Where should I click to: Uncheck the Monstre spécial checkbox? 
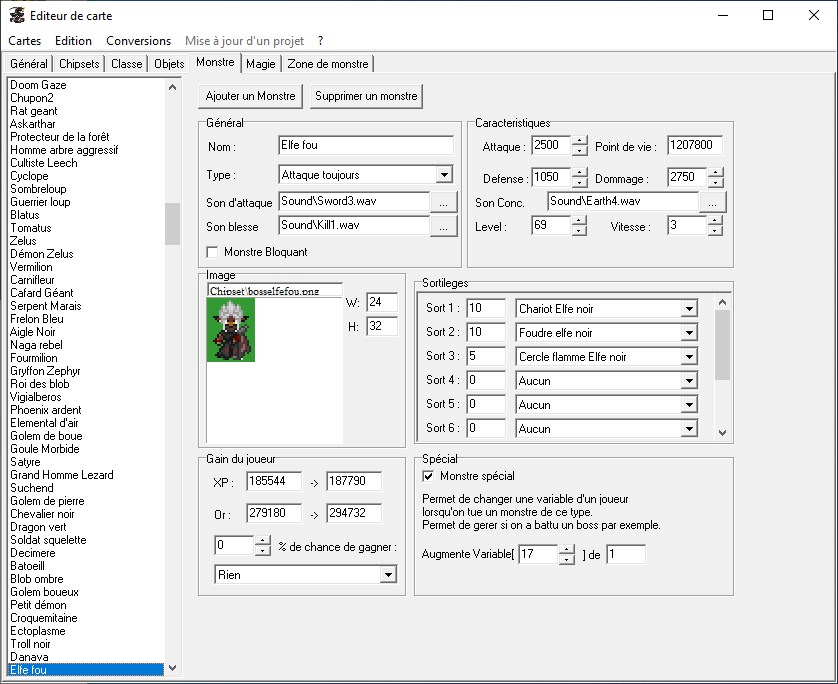point(428,476)
